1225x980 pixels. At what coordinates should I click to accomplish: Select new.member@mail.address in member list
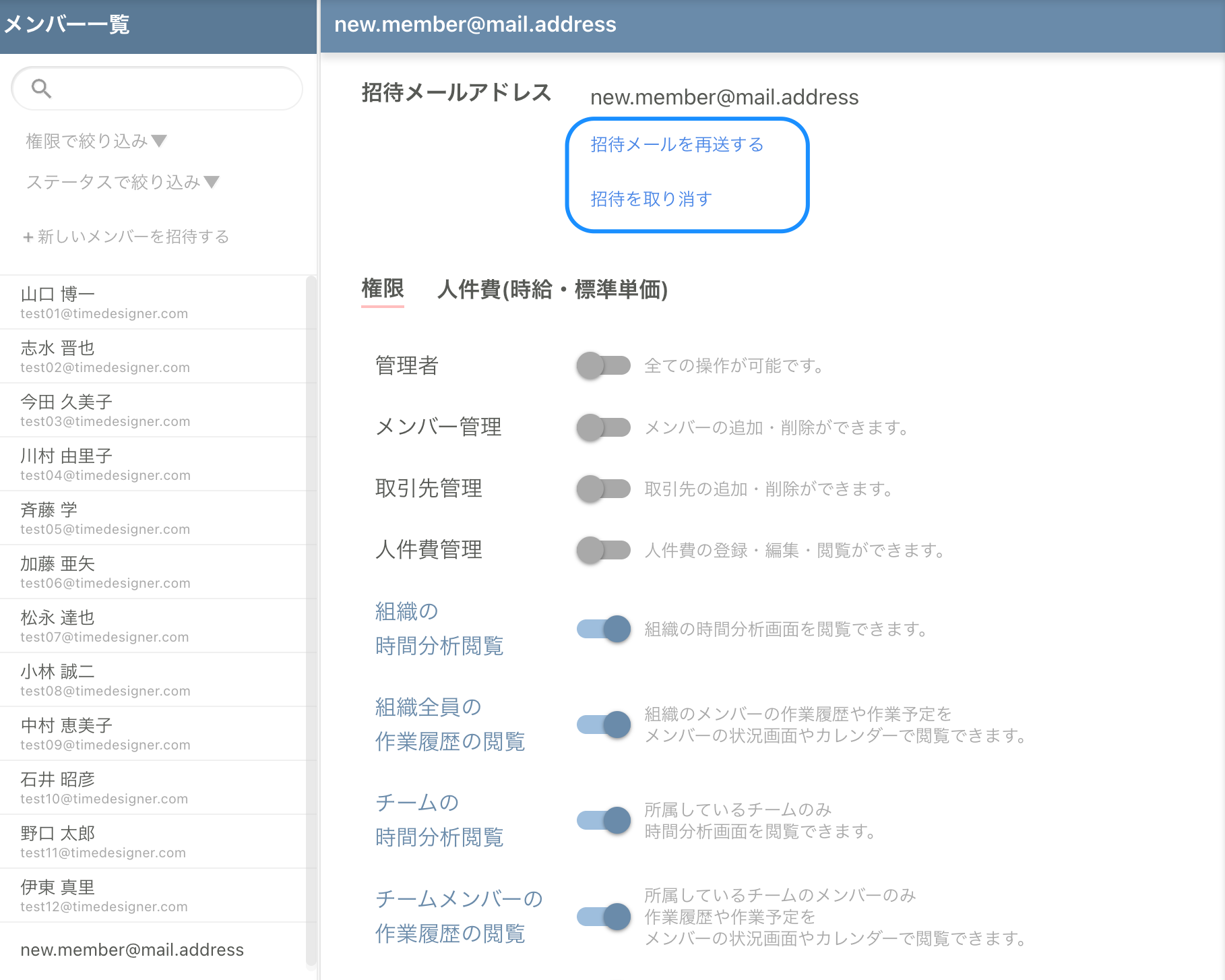pos(132,950)
